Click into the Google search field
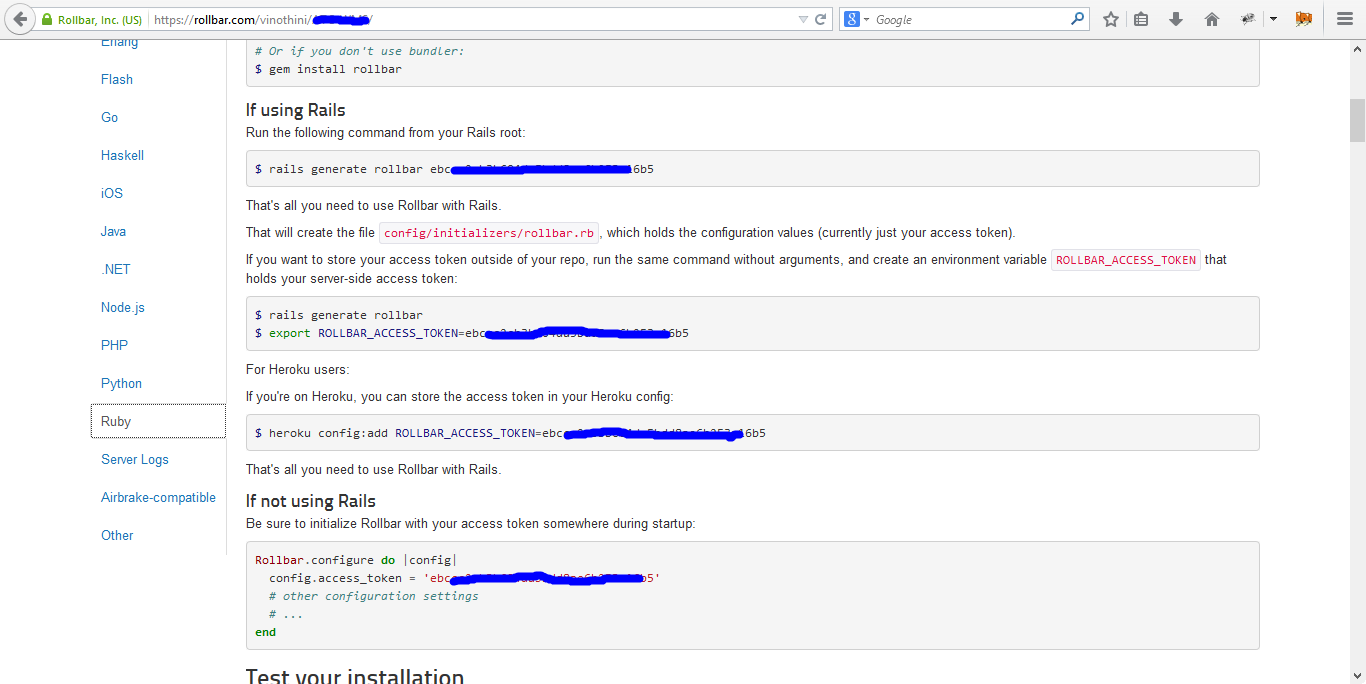Viewport: 1366px width, 684px height. click(x=970, y=19)
